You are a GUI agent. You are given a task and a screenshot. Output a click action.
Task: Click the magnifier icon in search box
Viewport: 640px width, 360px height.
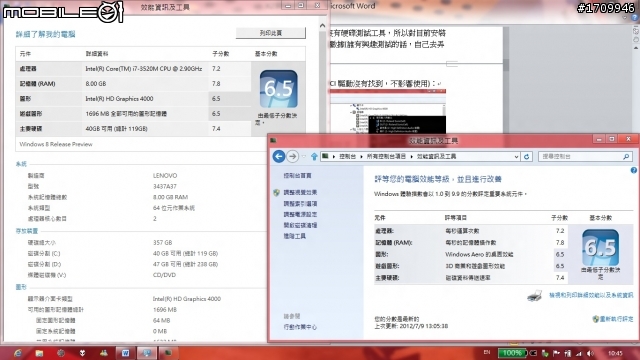tap(626, 156)
